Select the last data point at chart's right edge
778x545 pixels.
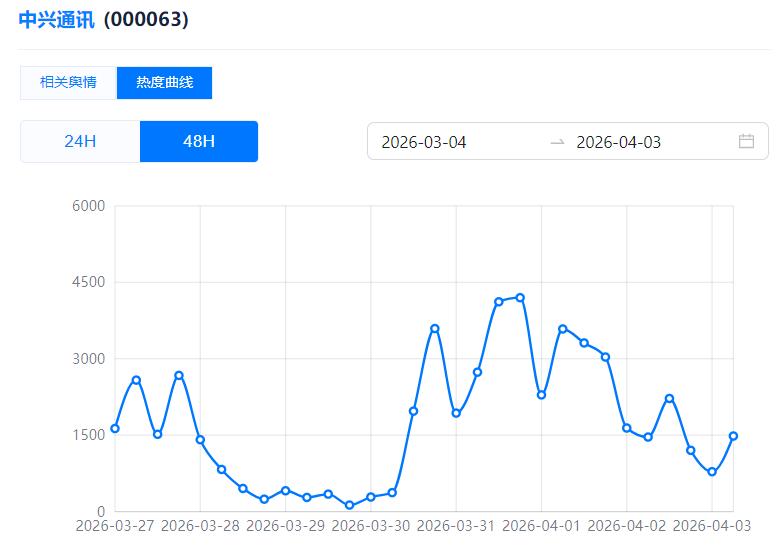coord(733,436)
